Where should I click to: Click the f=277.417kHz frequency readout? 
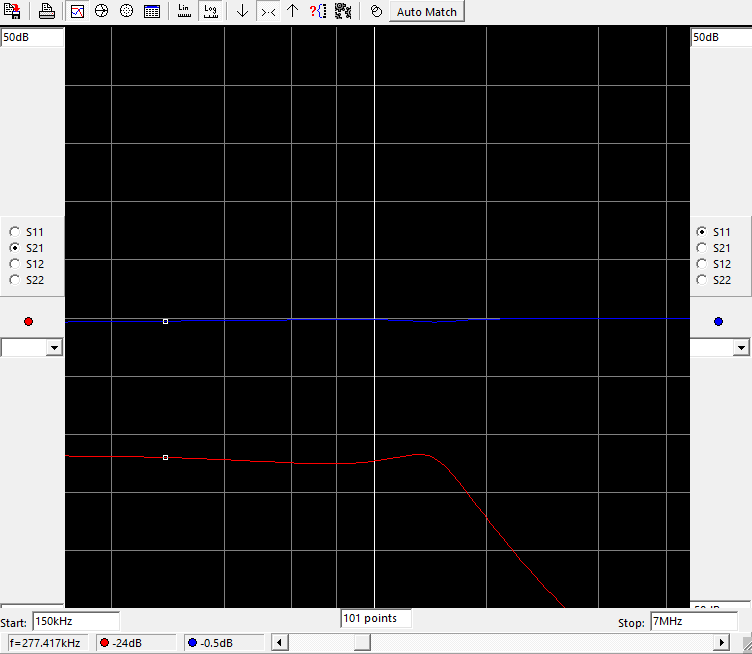(48, 643)
